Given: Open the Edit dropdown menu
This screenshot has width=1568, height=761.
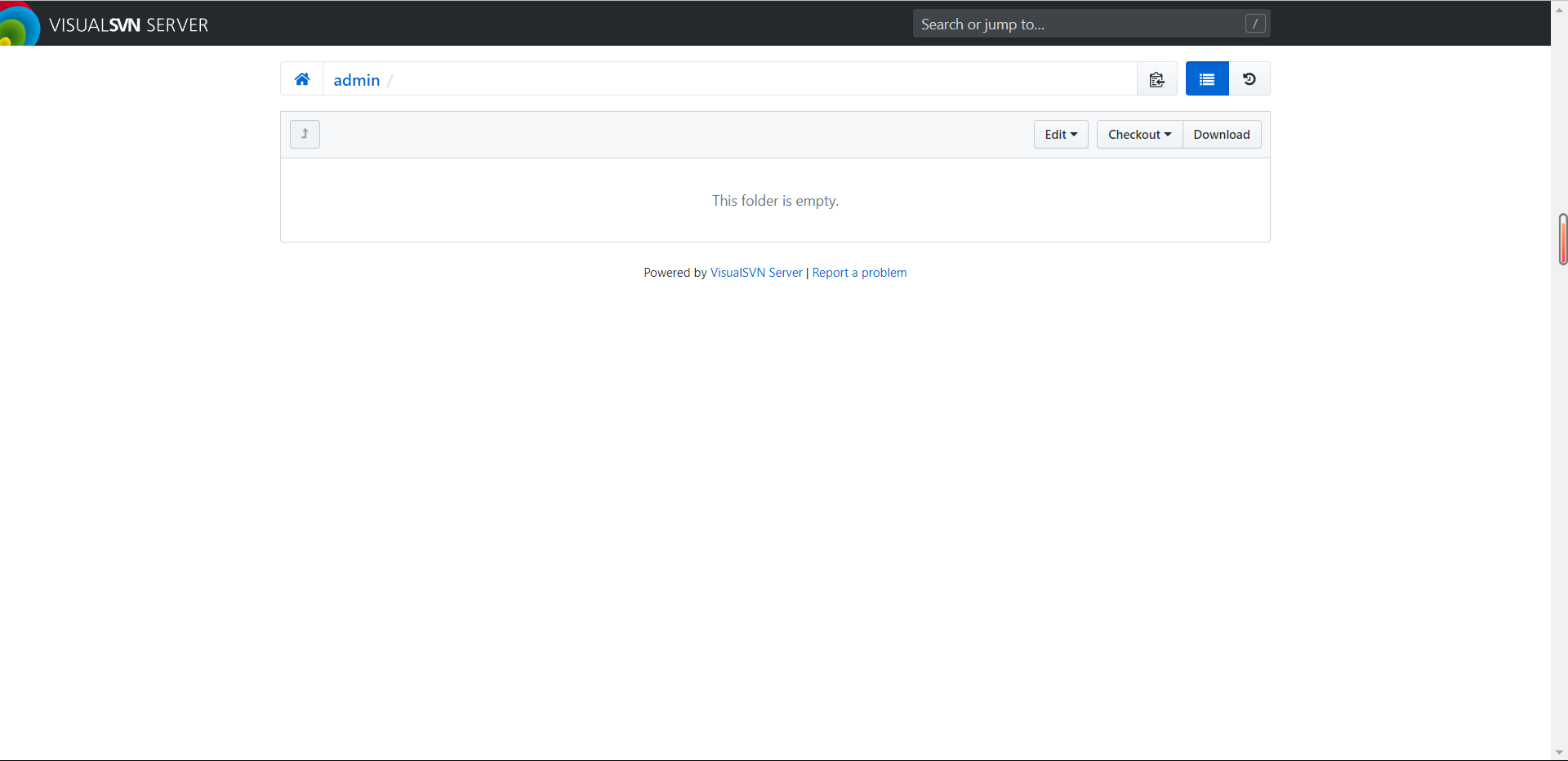Looking at the screenshot, I should point(1060,135).
